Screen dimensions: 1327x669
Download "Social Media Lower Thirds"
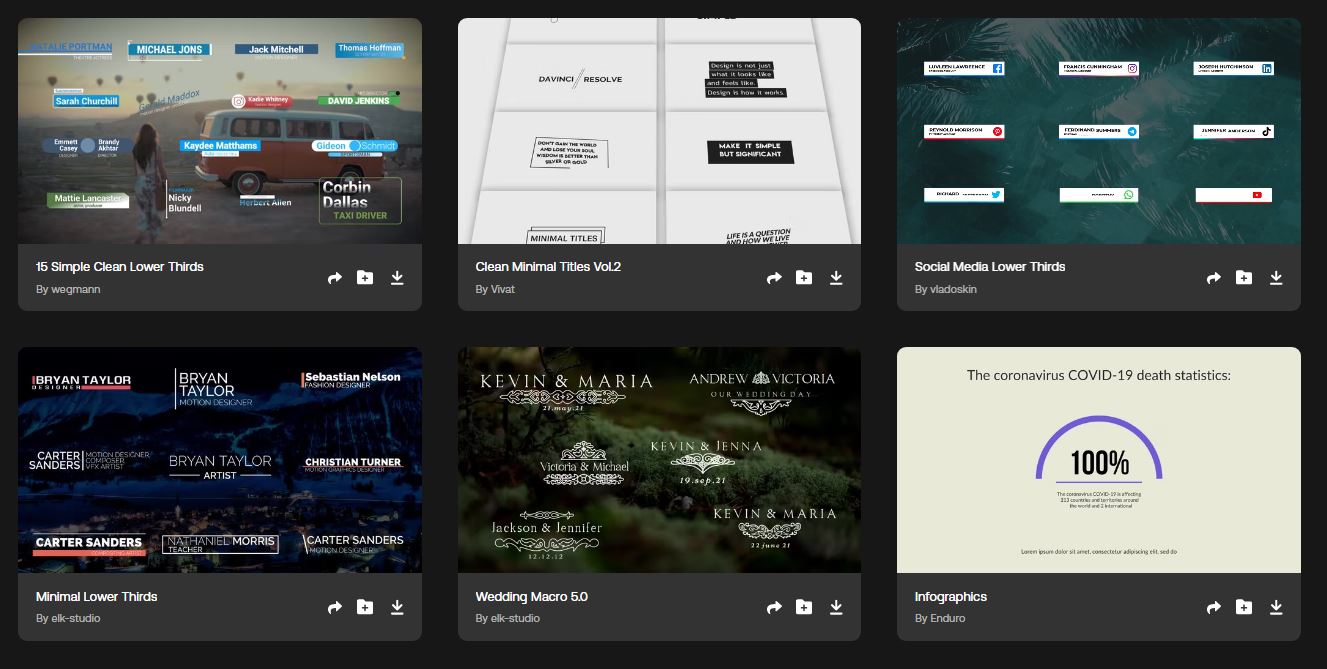pyautogui.click(x=1276, y=278)
